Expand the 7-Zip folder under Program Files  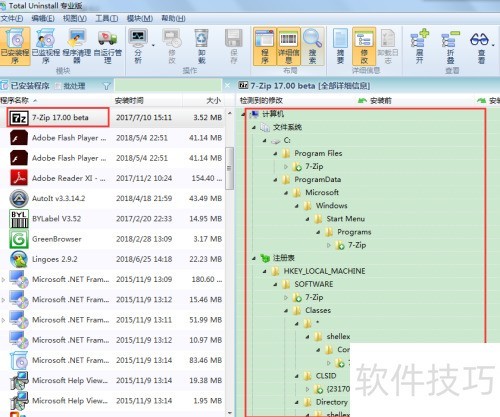286,166
